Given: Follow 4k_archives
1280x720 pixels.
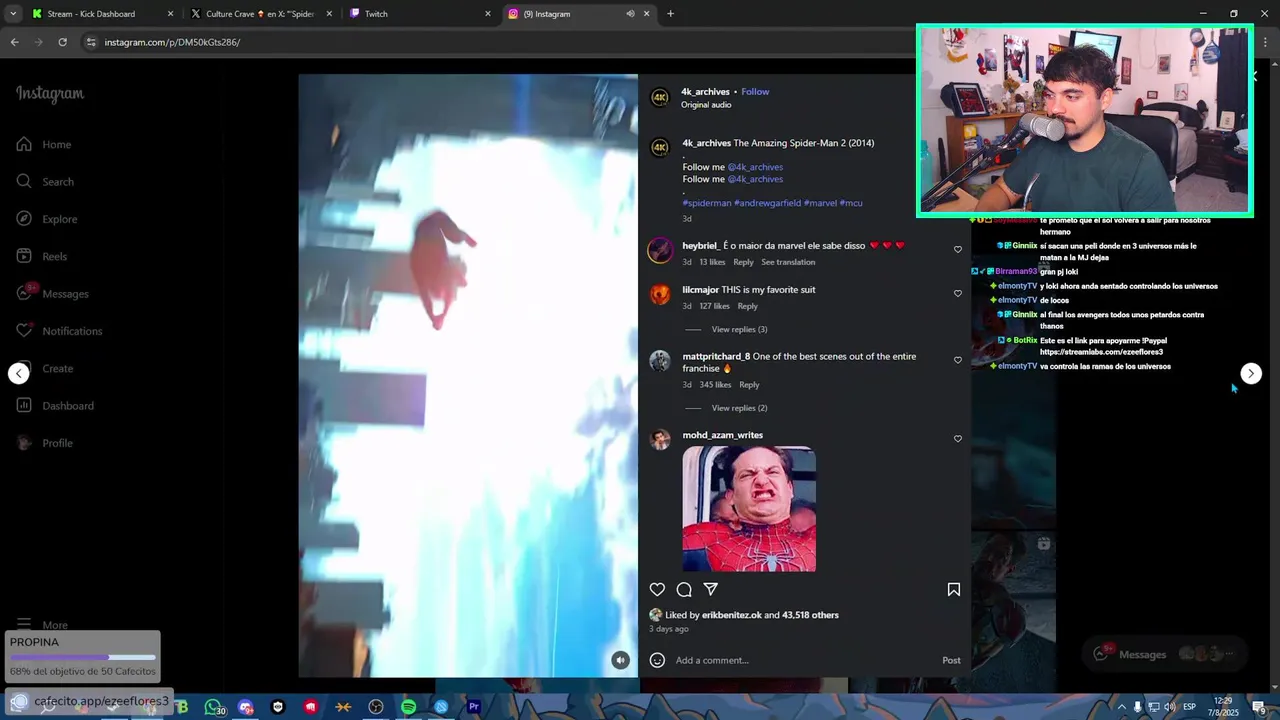Looking at the screenshot, I should click(x=755, y=92).
